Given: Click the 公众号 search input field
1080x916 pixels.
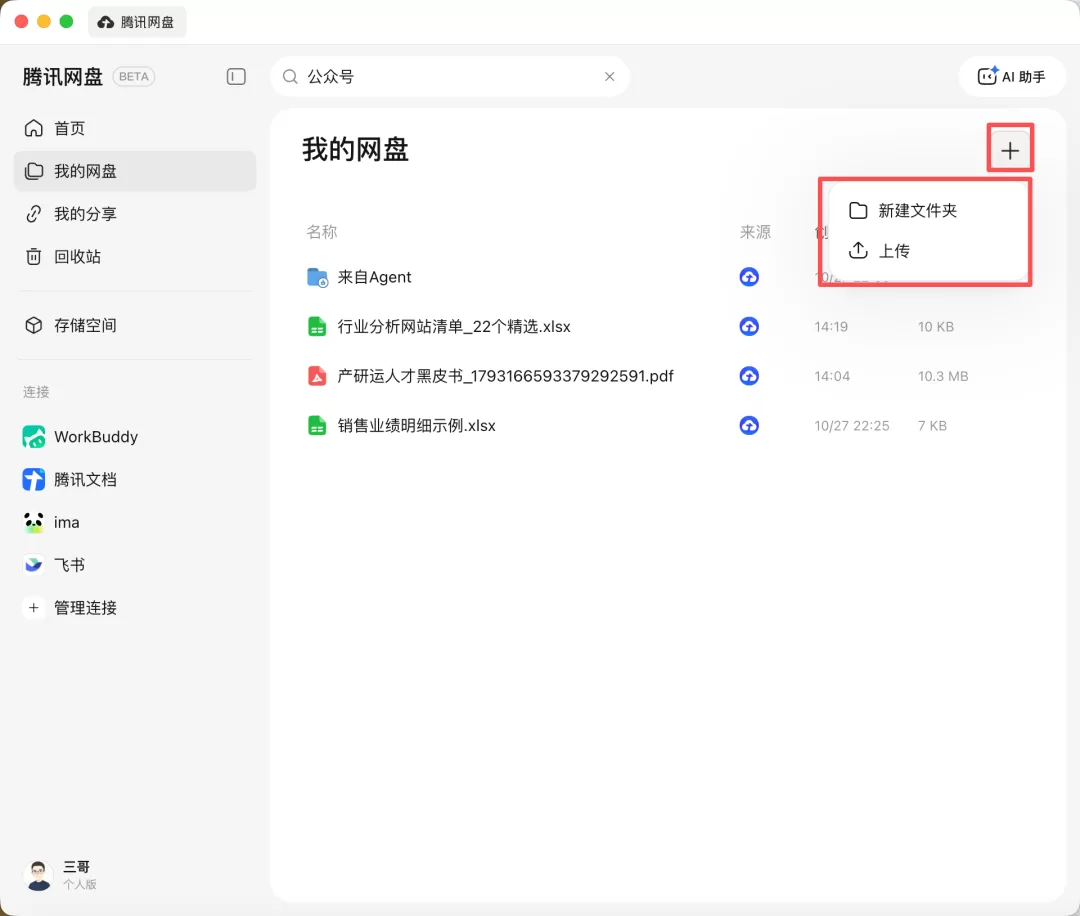Looking at the screenshot, I should 450,76.
